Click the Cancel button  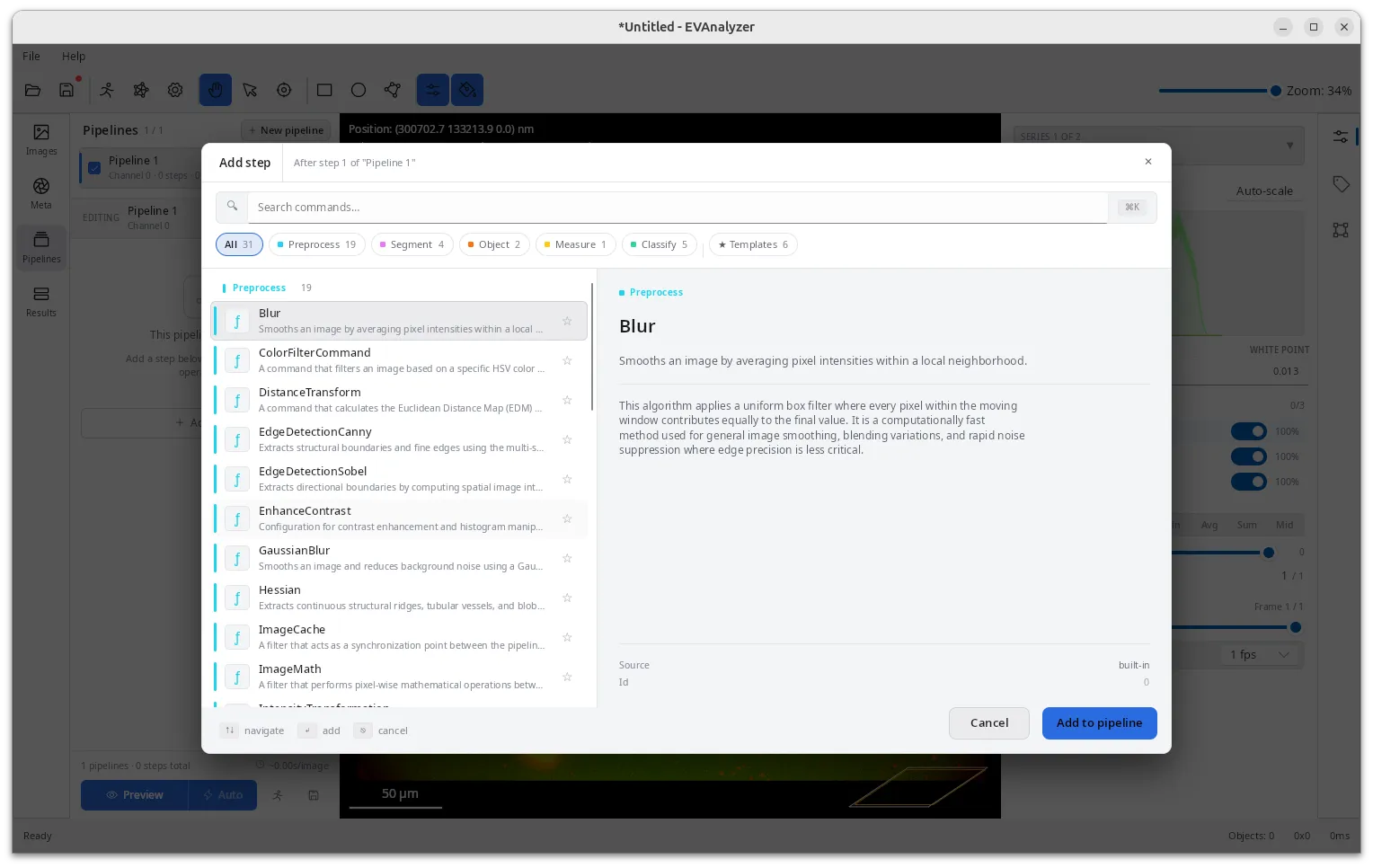(989, 723)
